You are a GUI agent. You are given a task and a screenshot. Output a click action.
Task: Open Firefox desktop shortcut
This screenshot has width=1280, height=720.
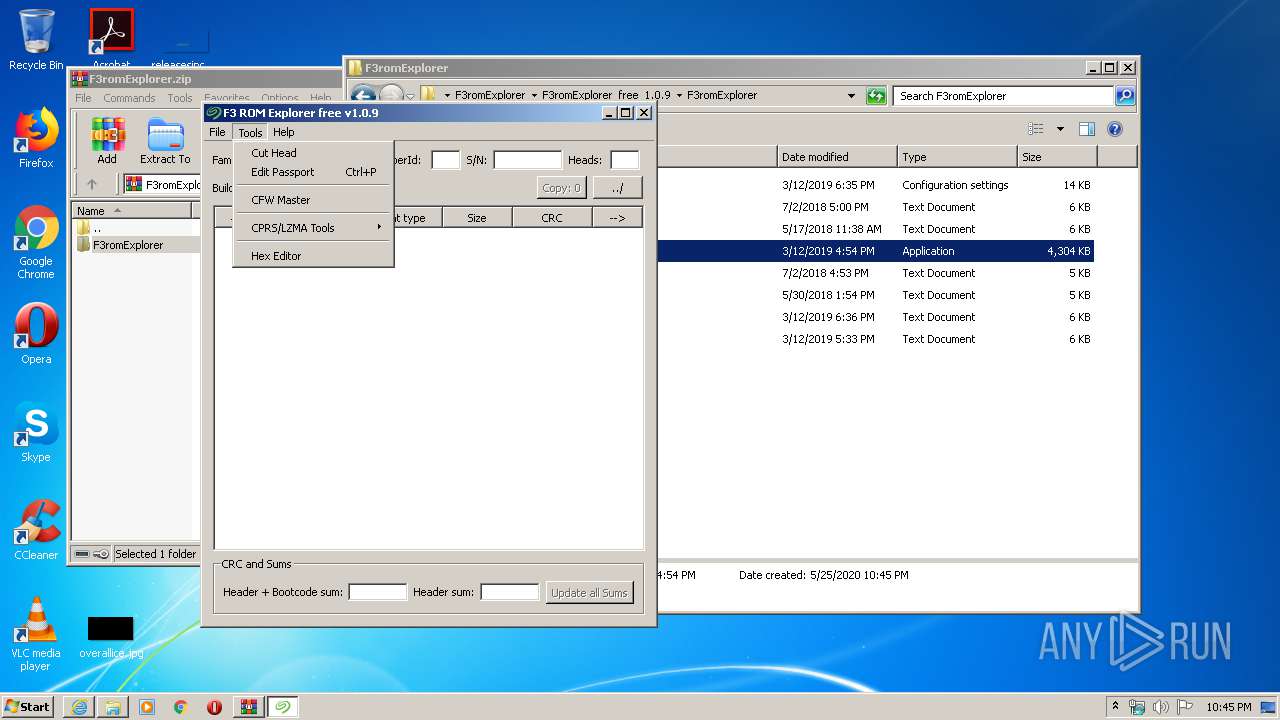click(36, 138)
